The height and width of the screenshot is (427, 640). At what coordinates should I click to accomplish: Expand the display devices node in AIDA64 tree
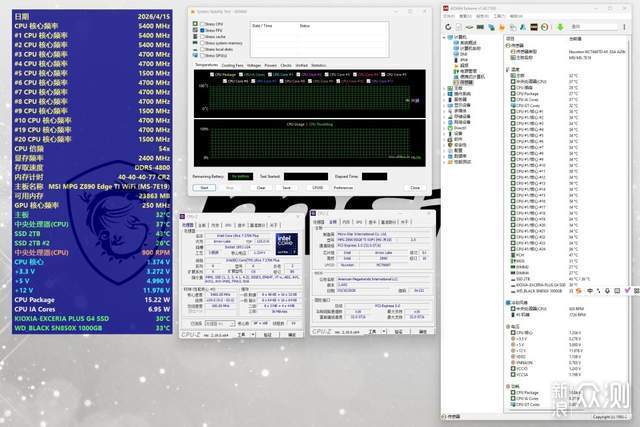coord(444,105)
